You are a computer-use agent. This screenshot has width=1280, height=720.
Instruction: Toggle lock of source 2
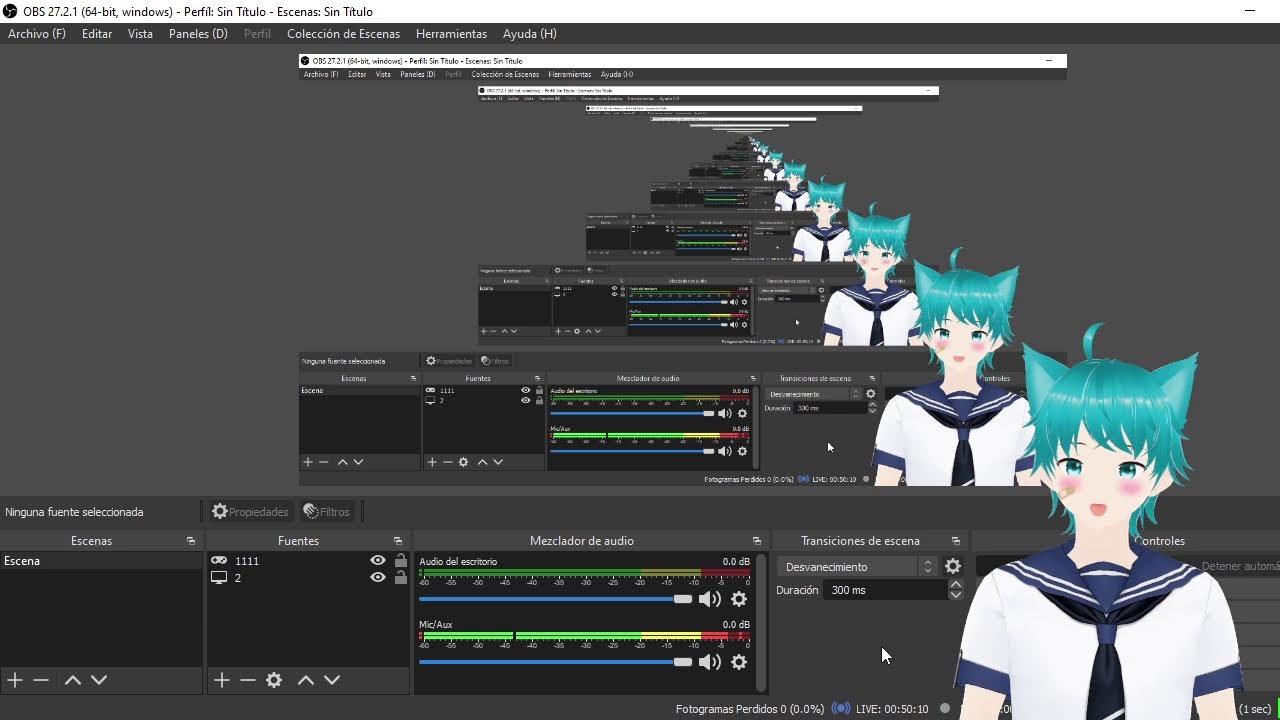coord(401,577)
